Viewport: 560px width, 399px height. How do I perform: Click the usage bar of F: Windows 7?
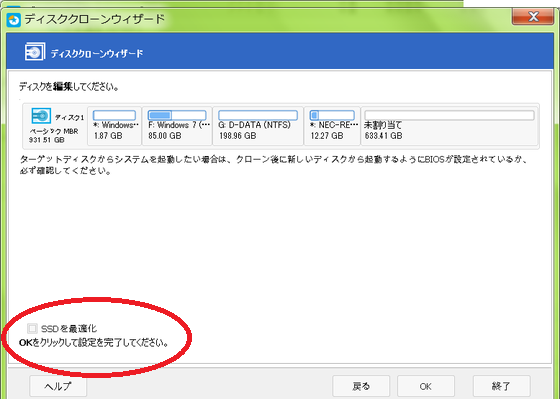pos(177,115)
